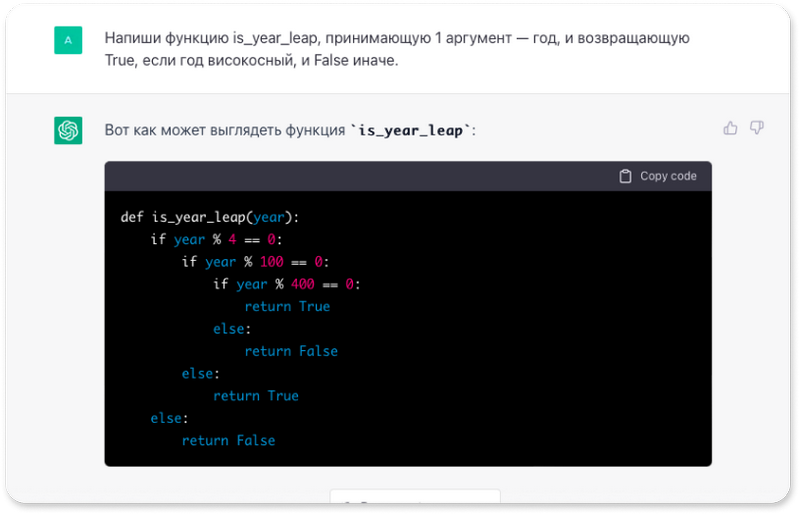
Task: Click the ChatGPT logo avatar
Action: tap(68, 130)
